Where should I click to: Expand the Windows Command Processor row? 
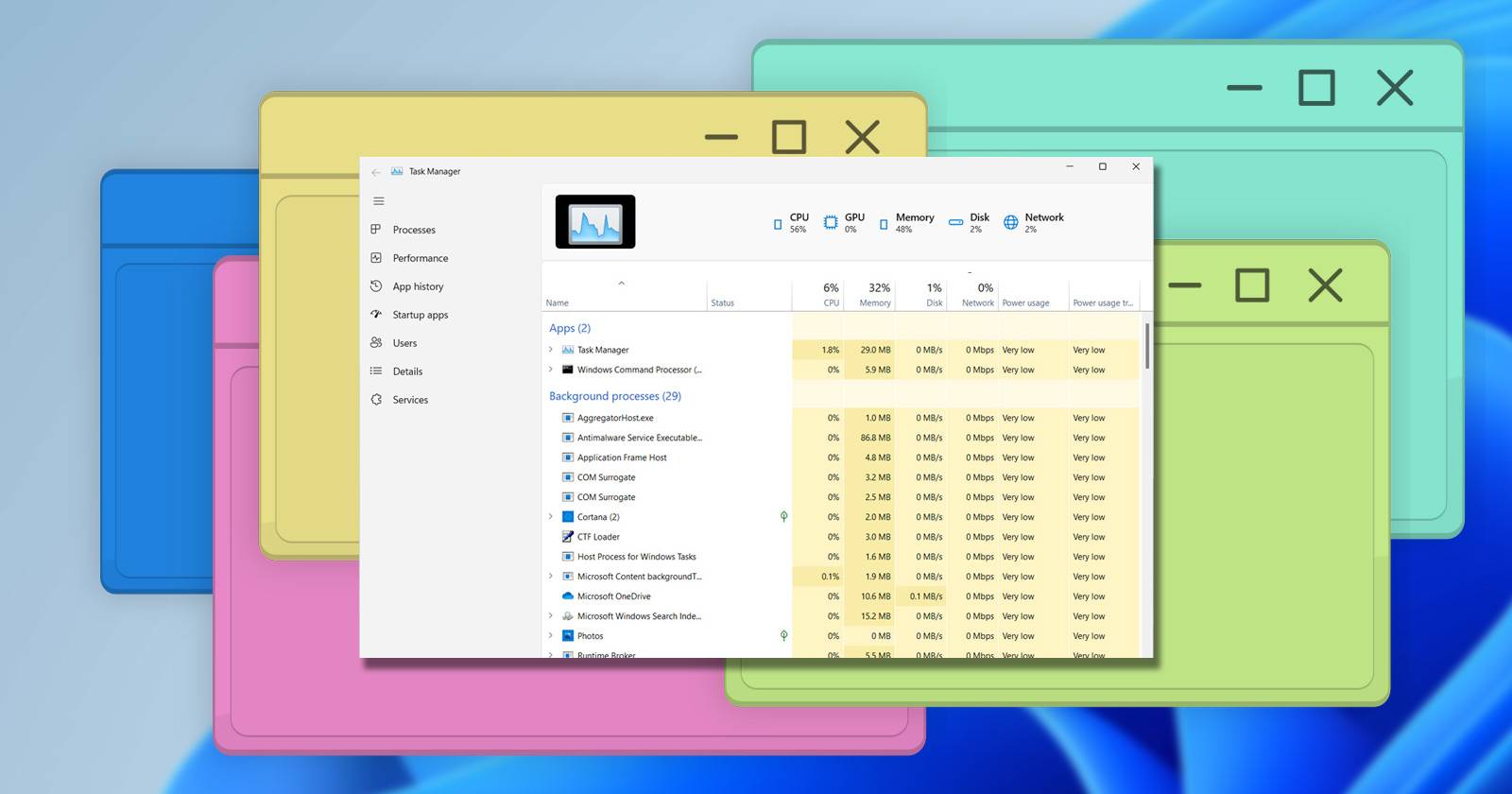pyautogui.click(x=551, y=370)
